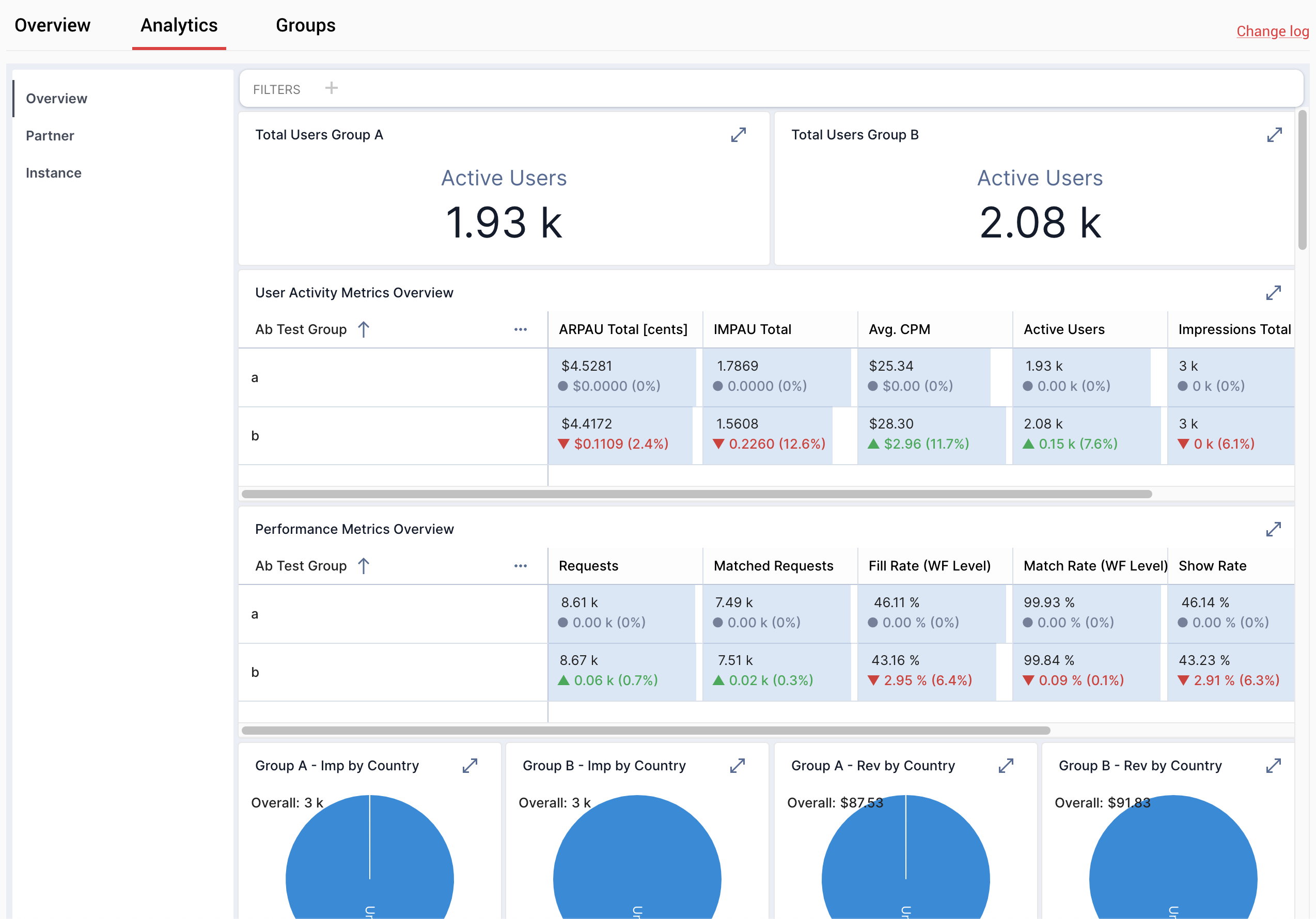Select the 43.16 % Fill Rate cell

(935, 672)
